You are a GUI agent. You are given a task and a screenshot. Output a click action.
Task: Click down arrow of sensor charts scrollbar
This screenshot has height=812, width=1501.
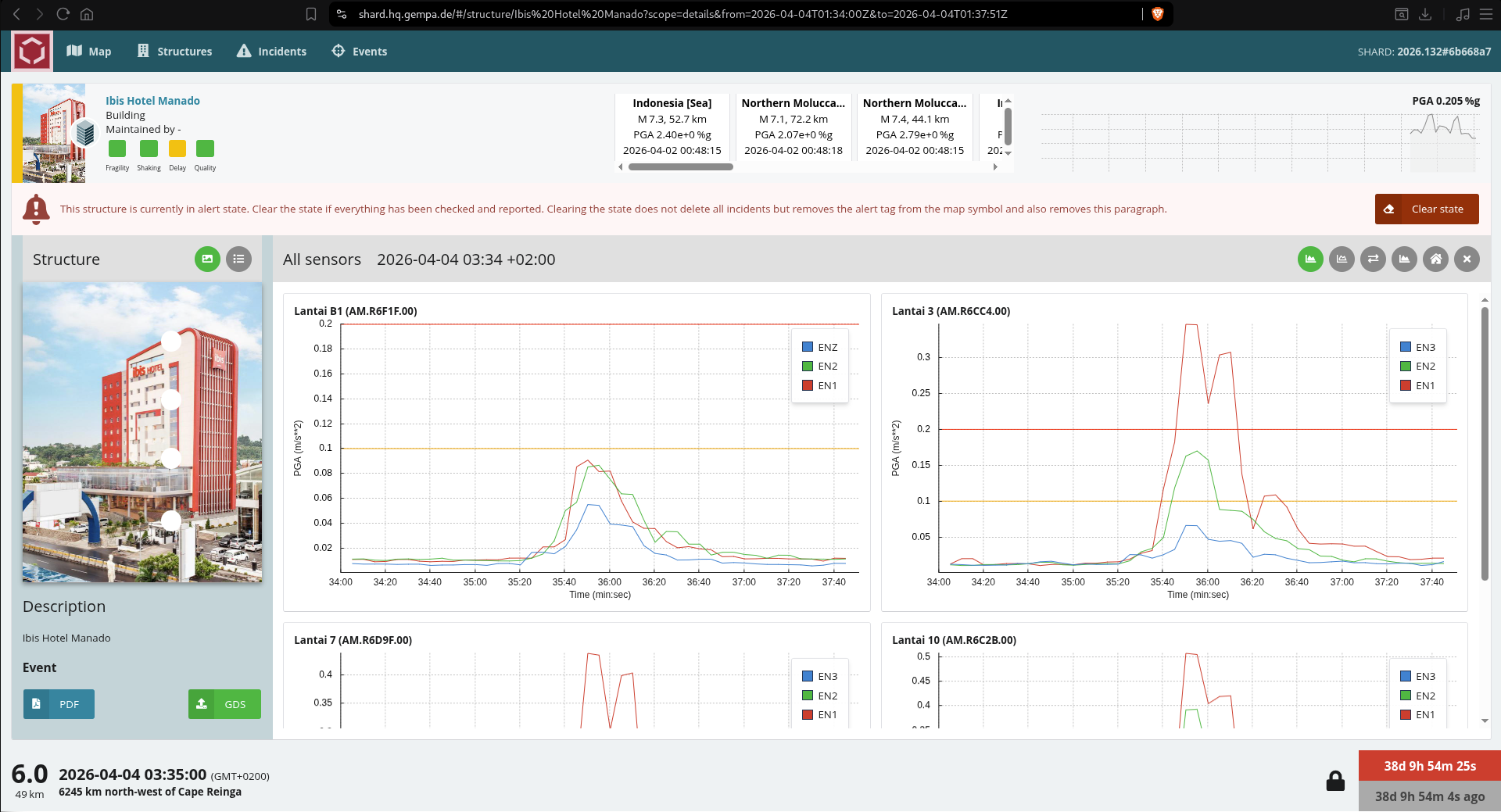click(x=1485, y=721)
